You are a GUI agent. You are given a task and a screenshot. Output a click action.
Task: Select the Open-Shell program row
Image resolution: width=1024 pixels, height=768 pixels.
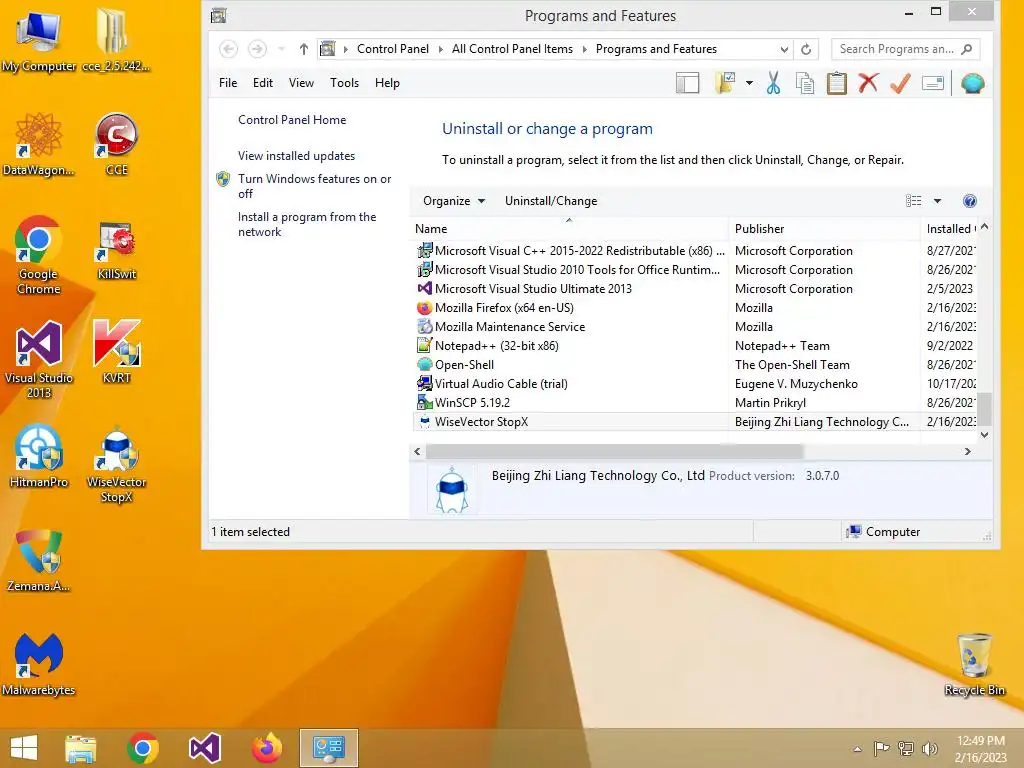694,364
